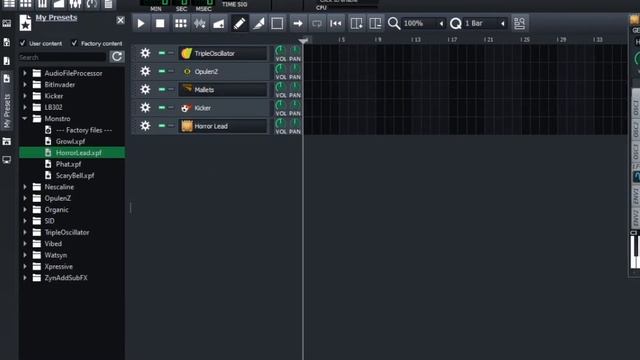Solo the OpulenZ track
640x360 pixels.
171,71
